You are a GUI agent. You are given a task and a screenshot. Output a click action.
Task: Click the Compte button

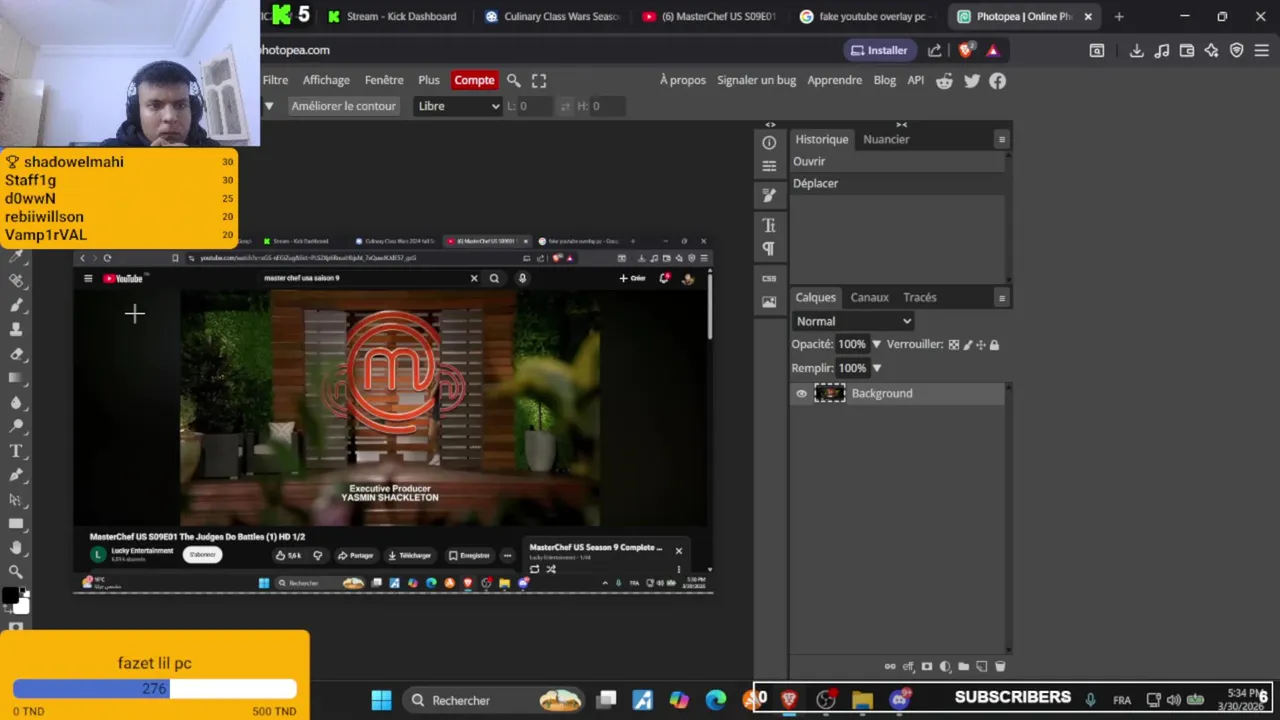(474, 80)
